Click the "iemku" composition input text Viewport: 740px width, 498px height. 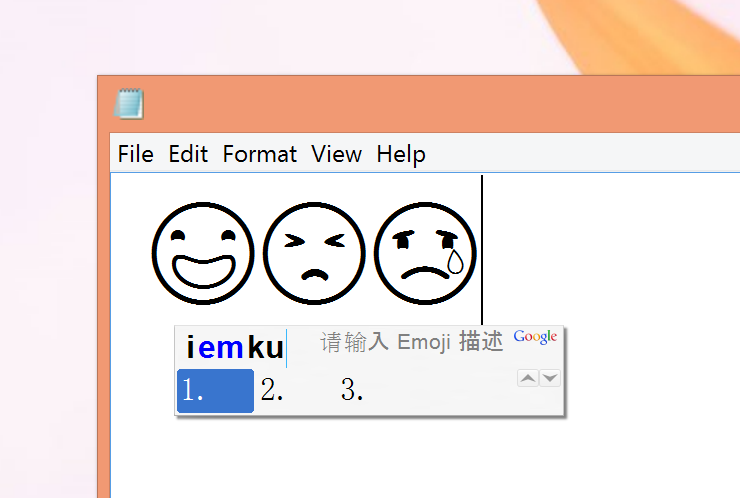click(235, 348)
